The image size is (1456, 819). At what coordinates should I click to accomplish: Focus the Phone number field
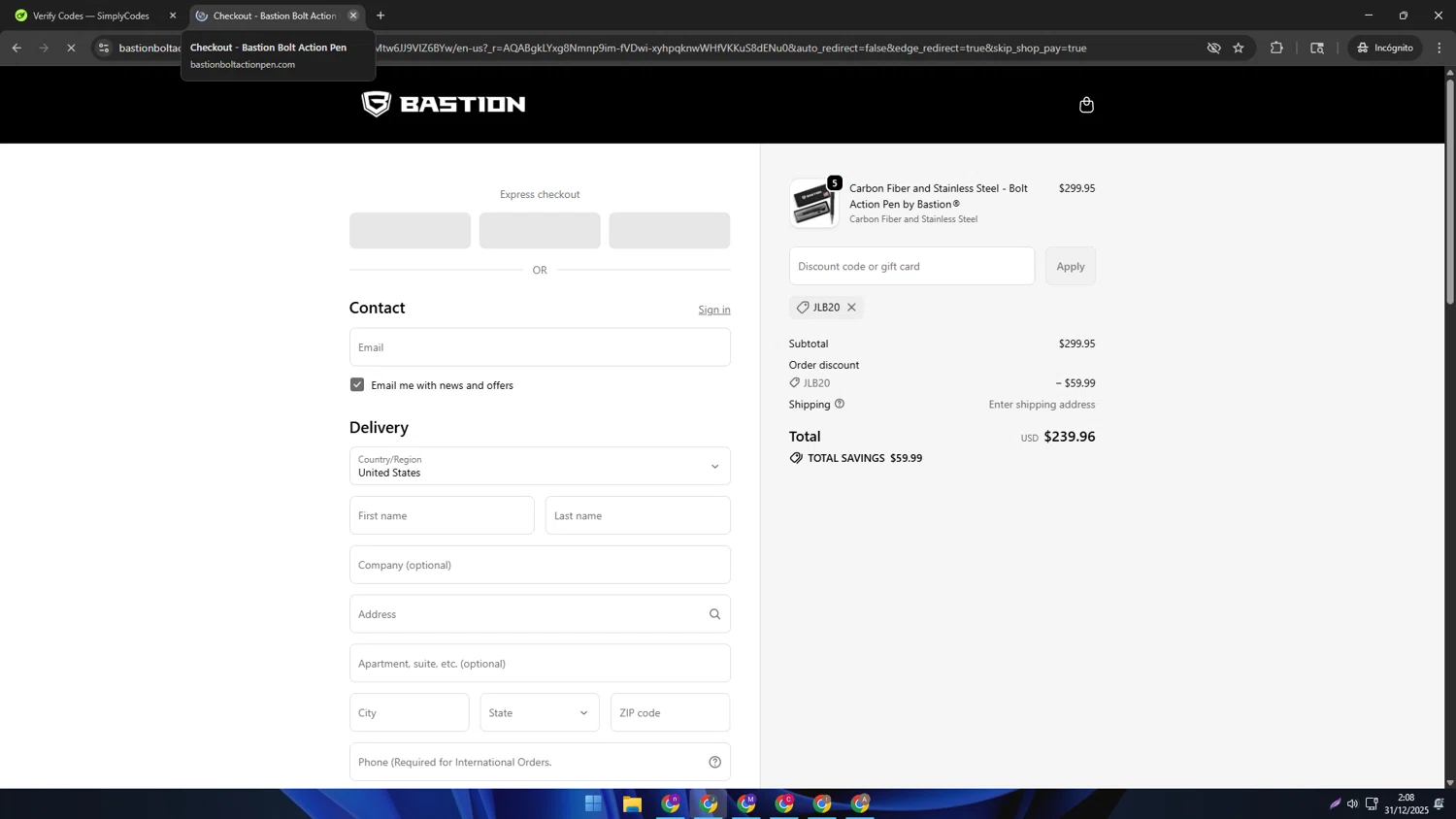click(x=540, y=762)
